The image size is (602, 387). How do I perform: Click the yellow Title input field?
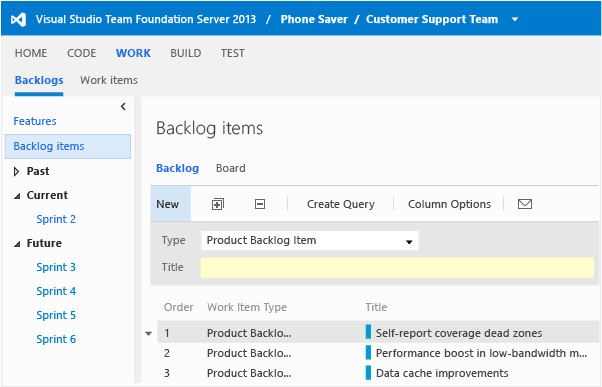397,268
